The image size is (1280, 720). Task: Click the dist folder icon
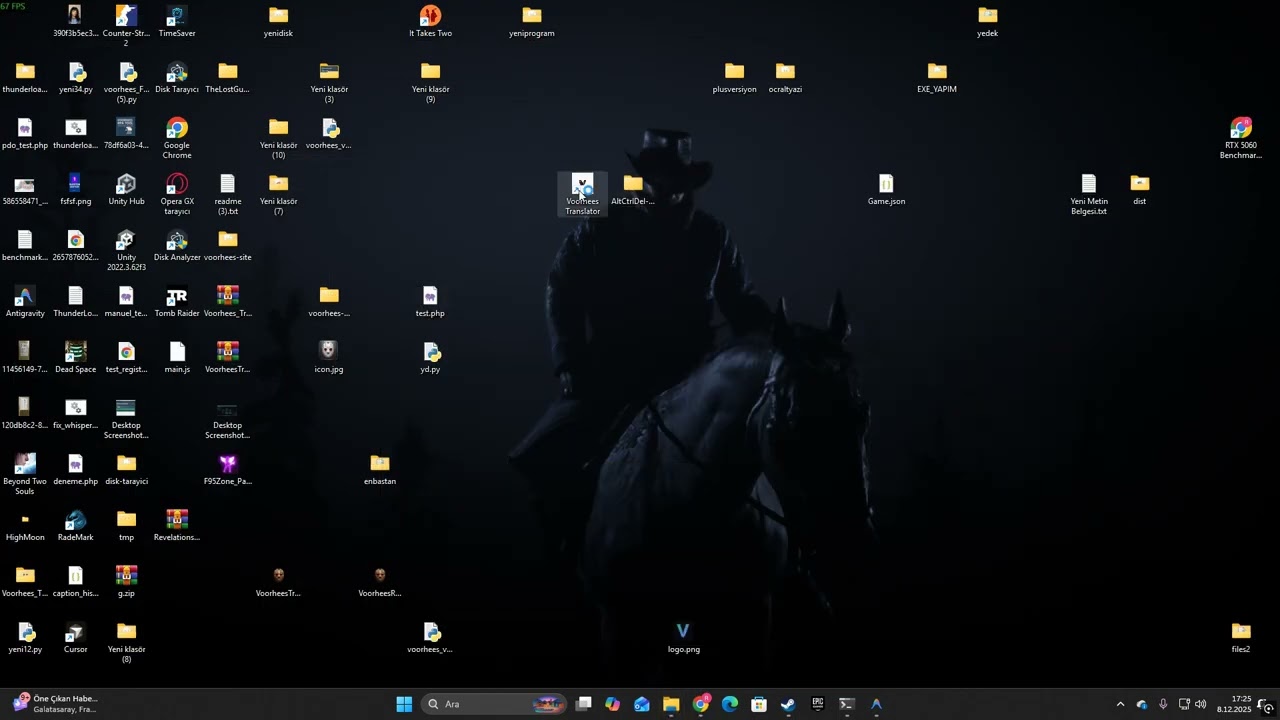tap(1140, 190)
